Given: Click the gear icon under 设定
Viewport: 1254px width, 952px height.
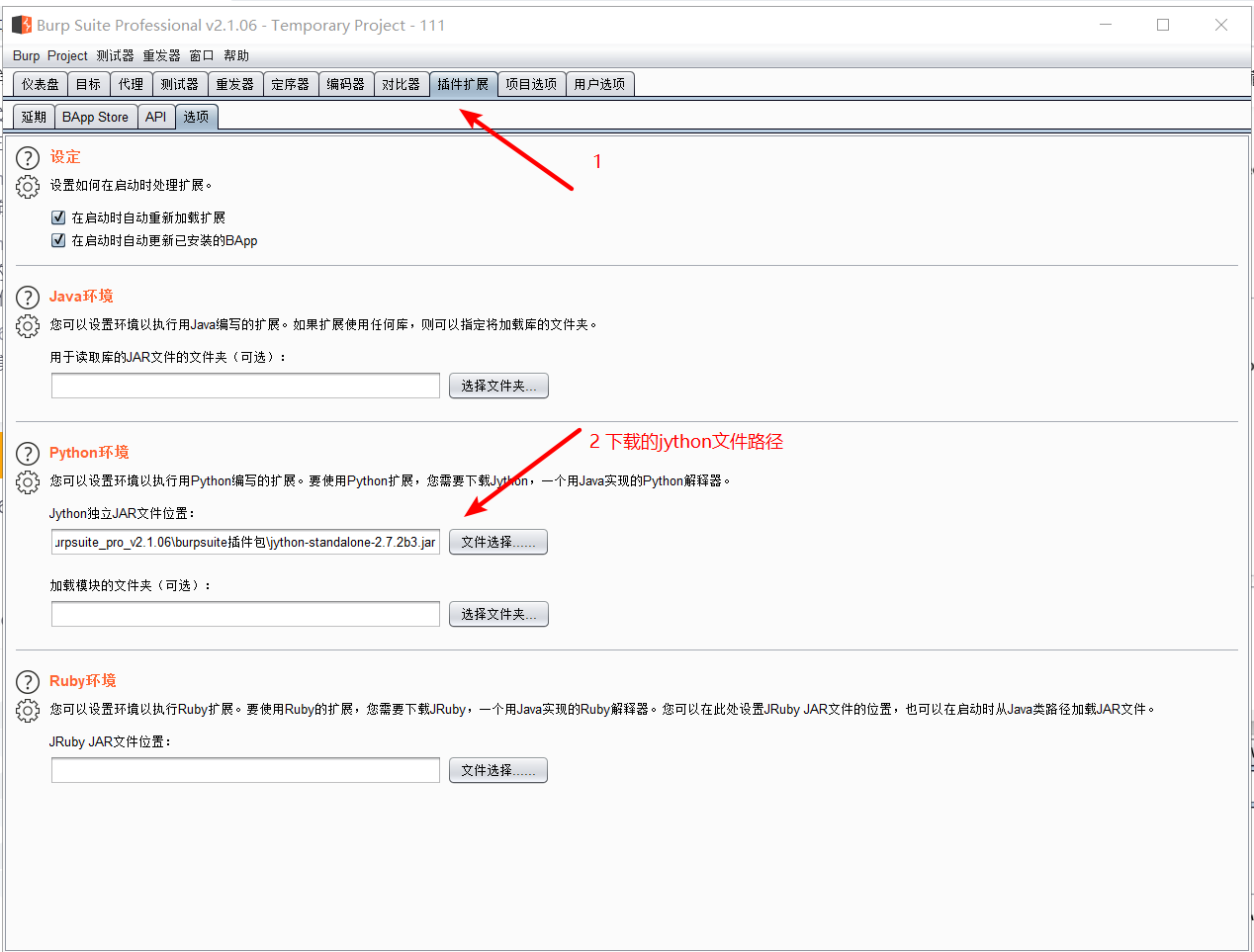Looking at the screenshot, I should pyautogui.click(x=27, y=185).
